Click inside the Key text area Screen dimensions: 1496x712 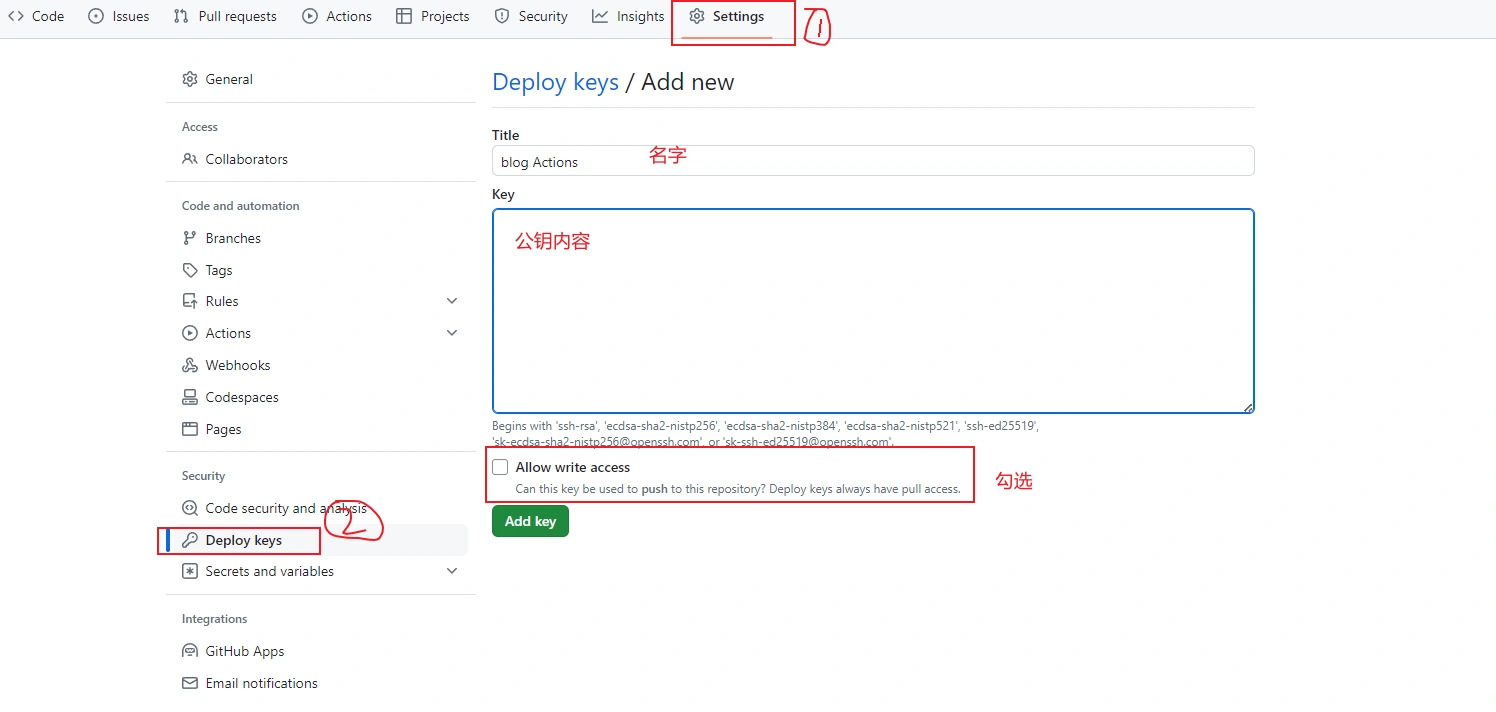873,311
